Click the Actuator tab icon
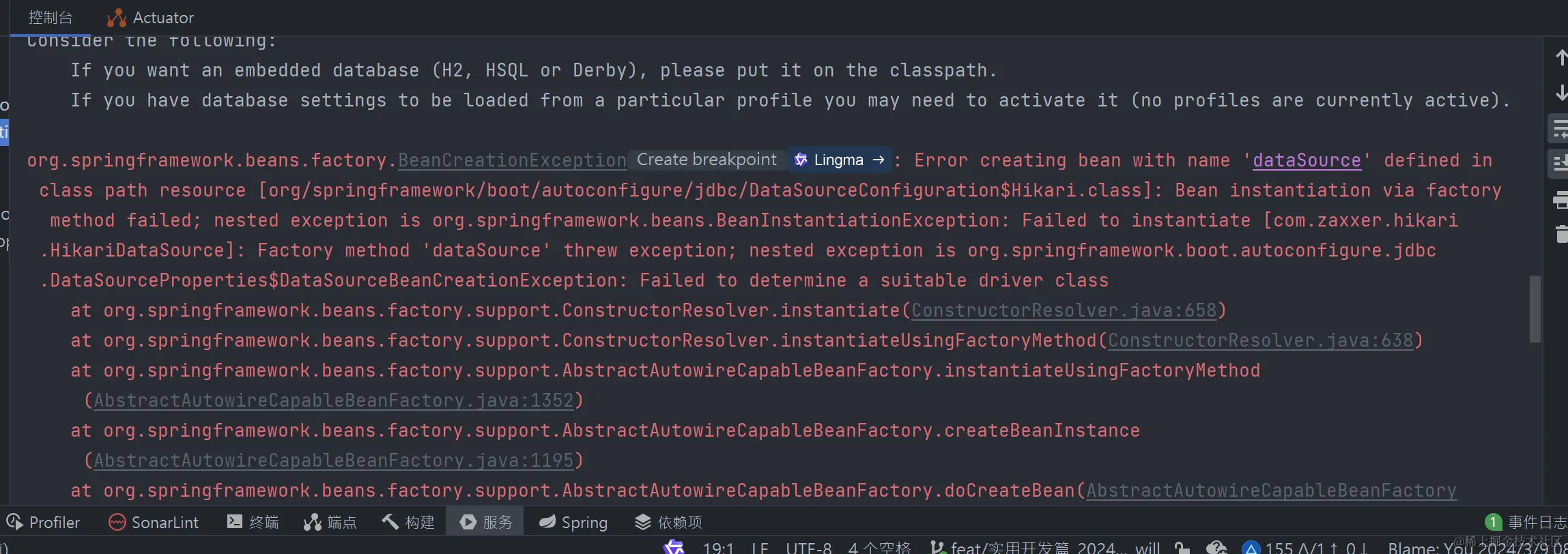1568x554 pixels. [117, 18]
